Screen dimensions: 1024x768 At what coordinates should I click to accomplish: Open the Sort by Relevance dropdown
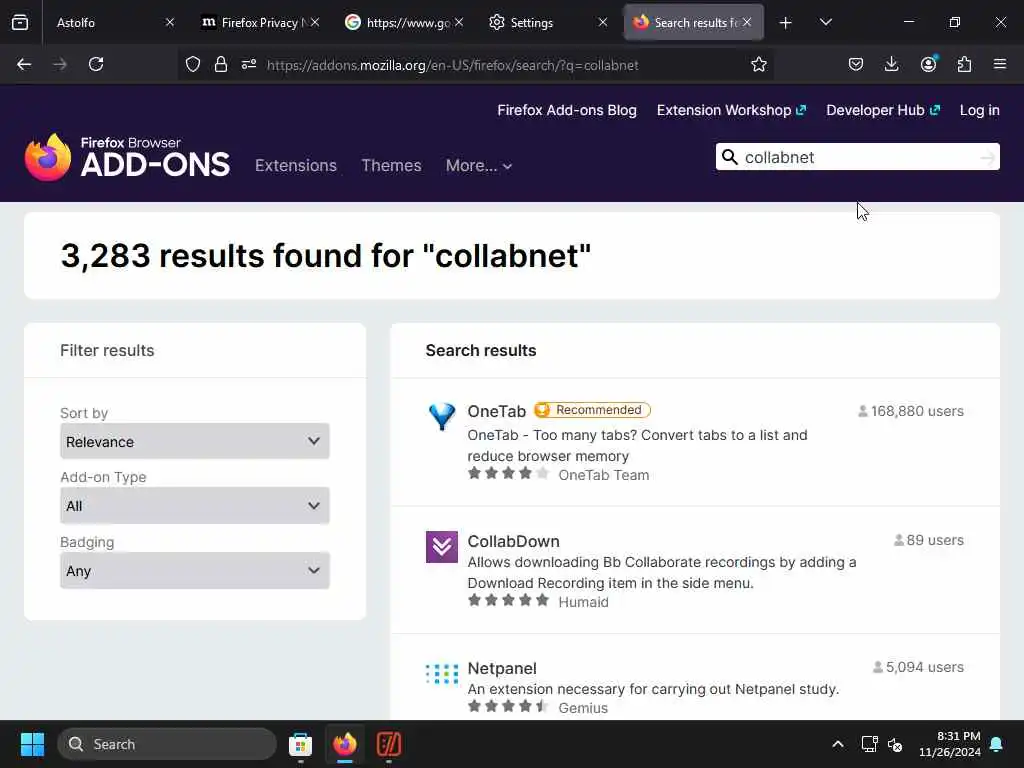click(195, 441)
